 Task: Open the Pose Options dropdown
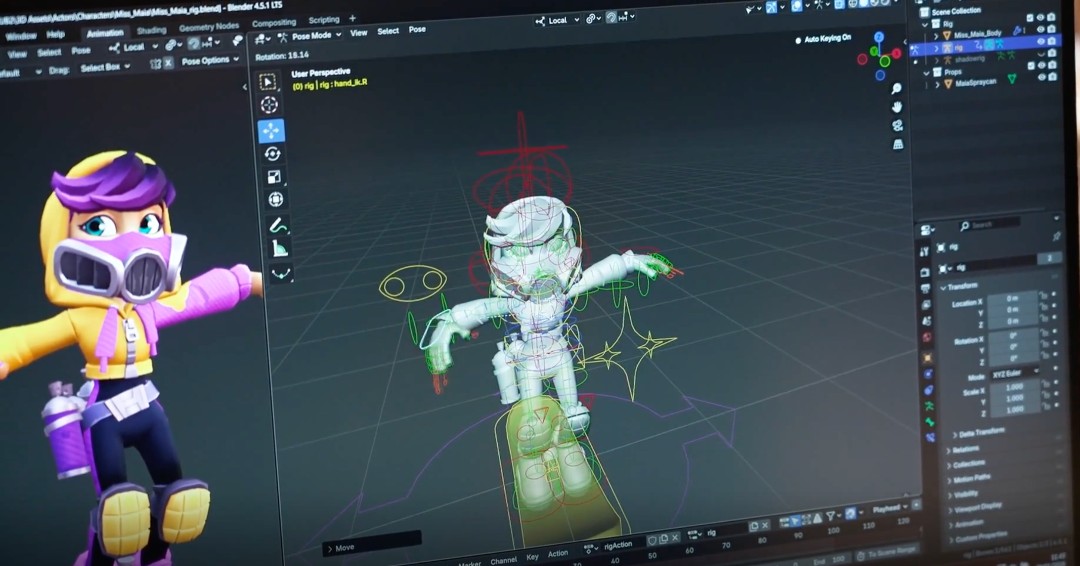click(x=210, y=61)
